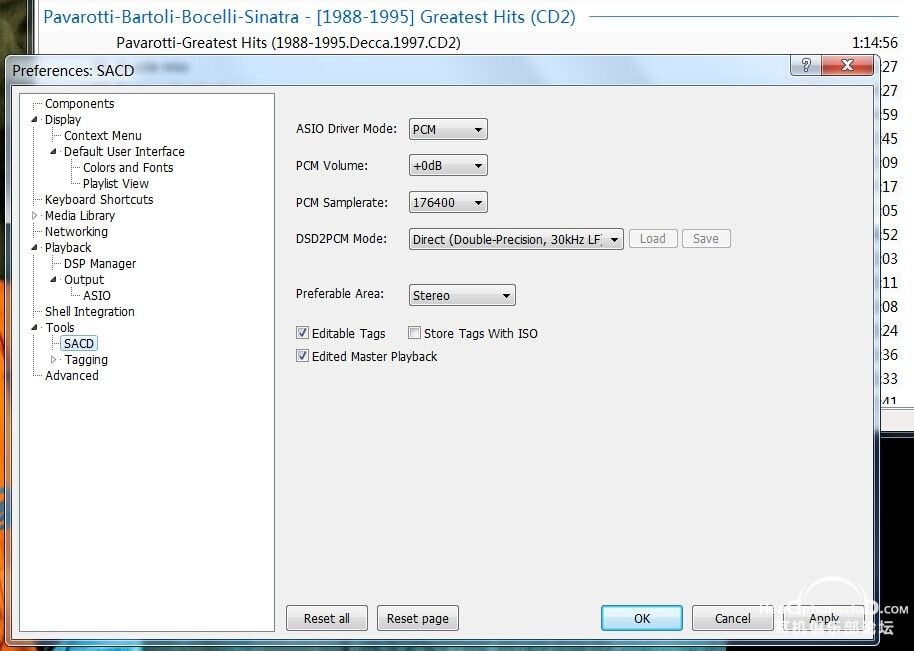Click the Cancel button

(733, 618)
